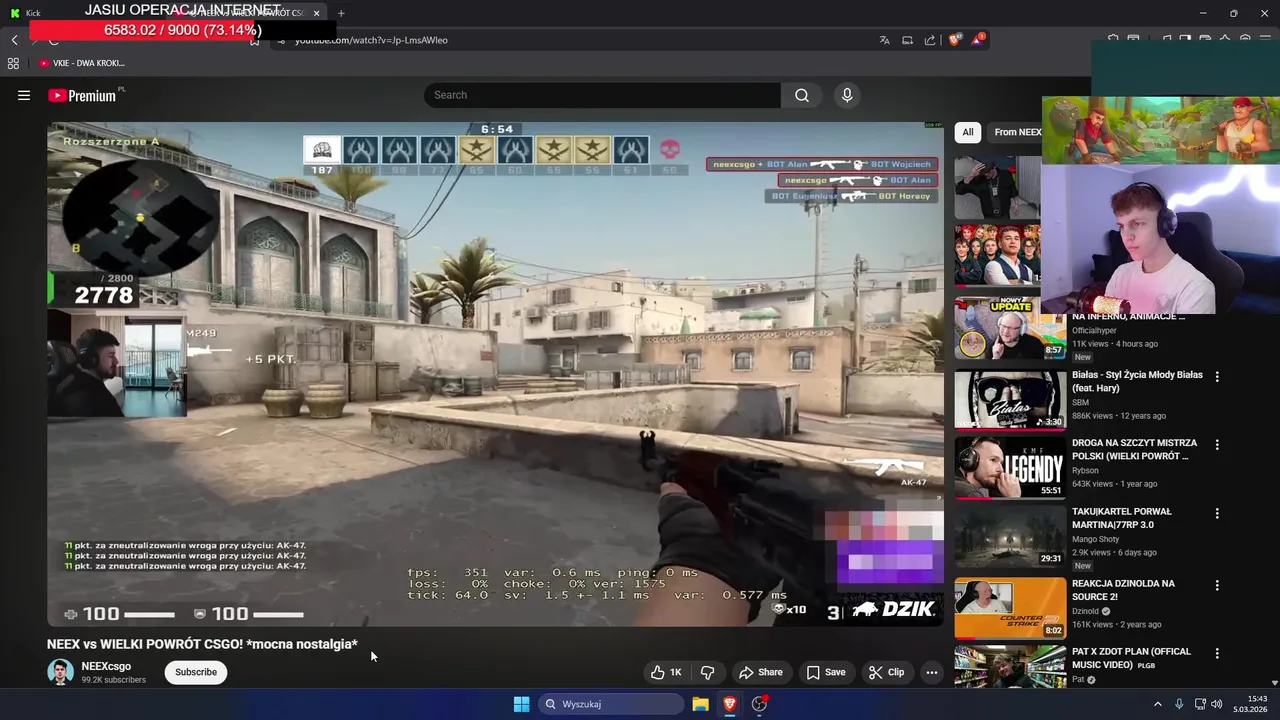Close the active YouTube browser tab

[317, 13]
